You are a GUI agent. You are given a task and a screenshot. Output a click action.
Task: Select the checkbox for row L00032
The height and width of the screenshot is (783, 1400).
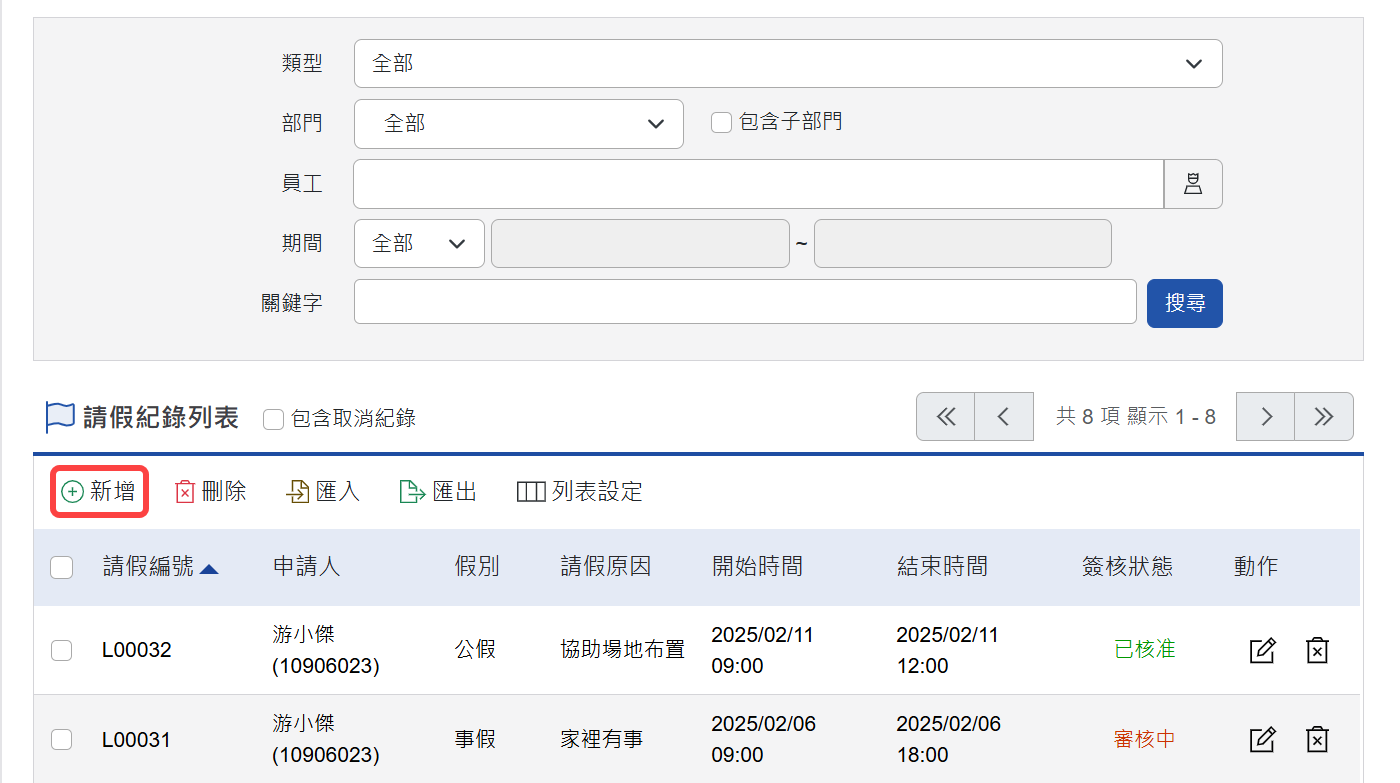click(62, 650)
